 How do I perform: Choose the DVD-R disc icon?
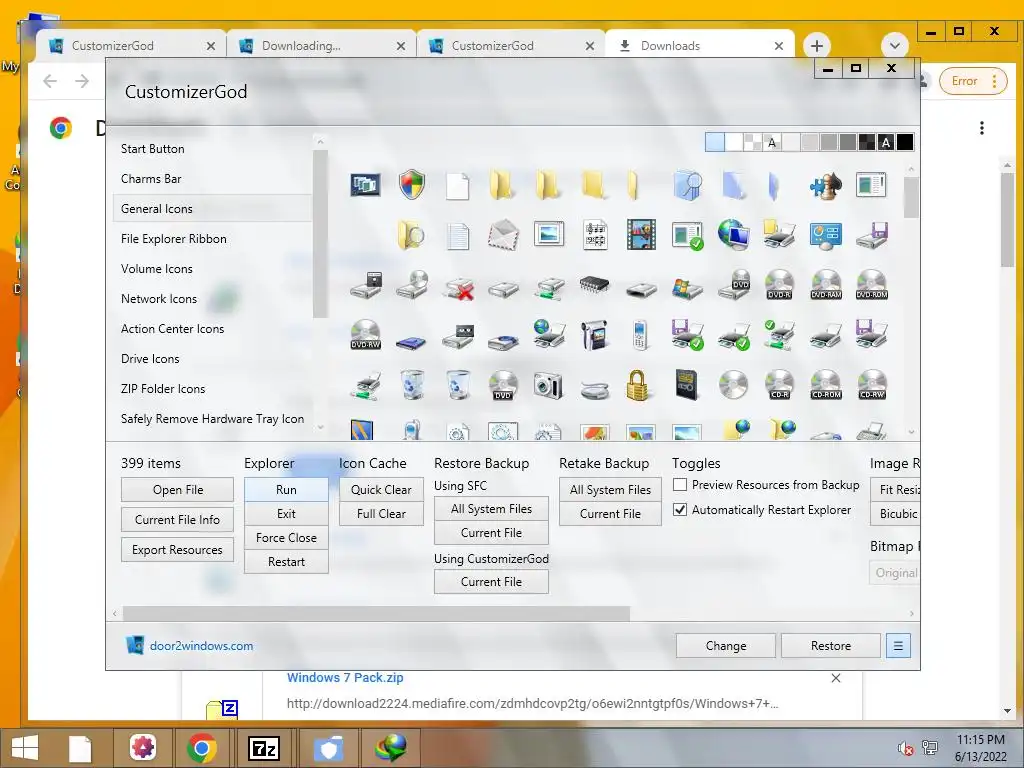tap(779, 284)
